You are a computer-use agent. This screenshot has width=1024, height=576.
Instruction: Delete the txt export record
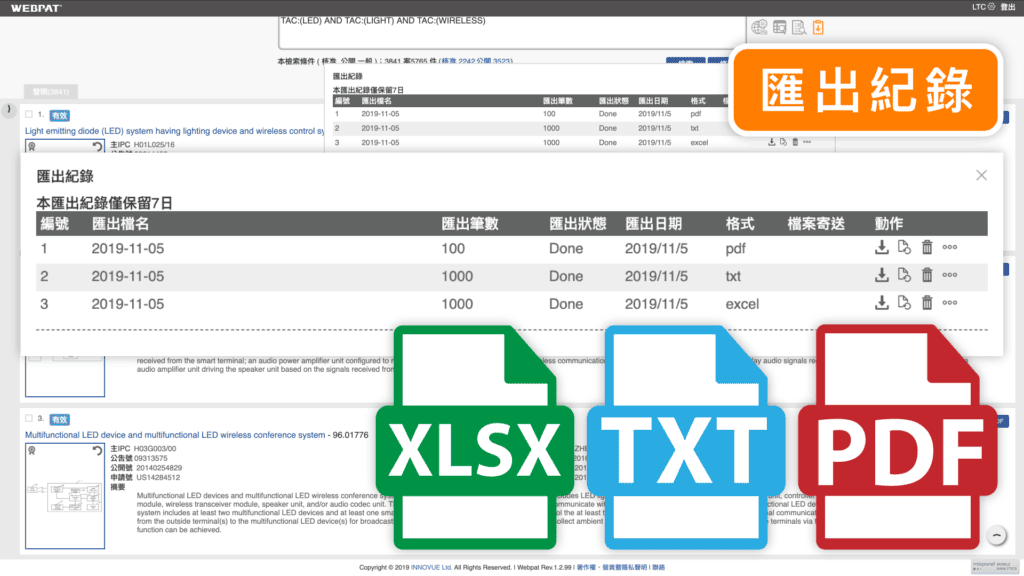927,276
